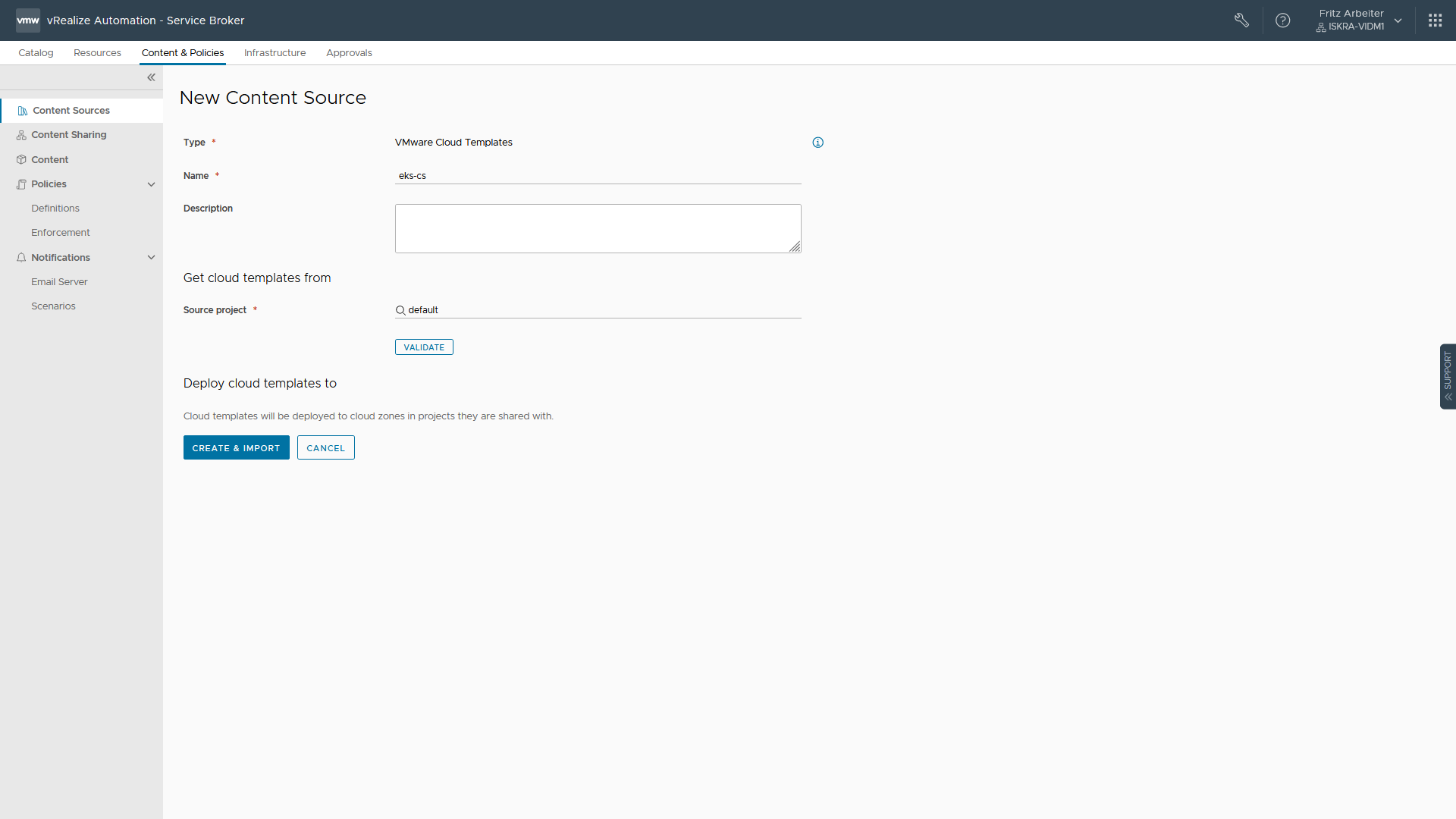This screenshot has width=1456, height=819.
Task: Open the Support side panel tab
Action: click(x=1447, y=376)
